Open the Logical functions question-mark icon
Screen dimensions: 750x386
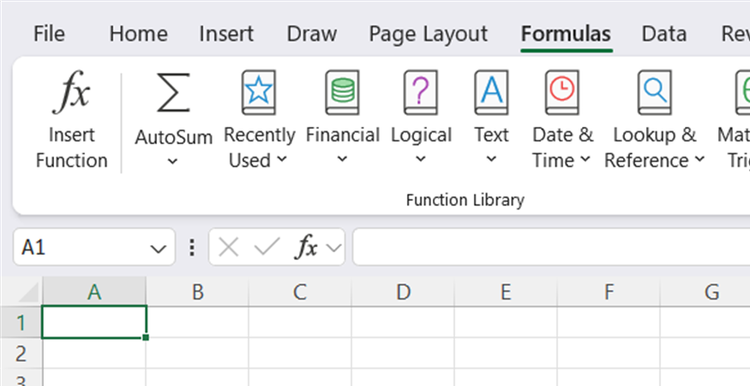point(420,92)
